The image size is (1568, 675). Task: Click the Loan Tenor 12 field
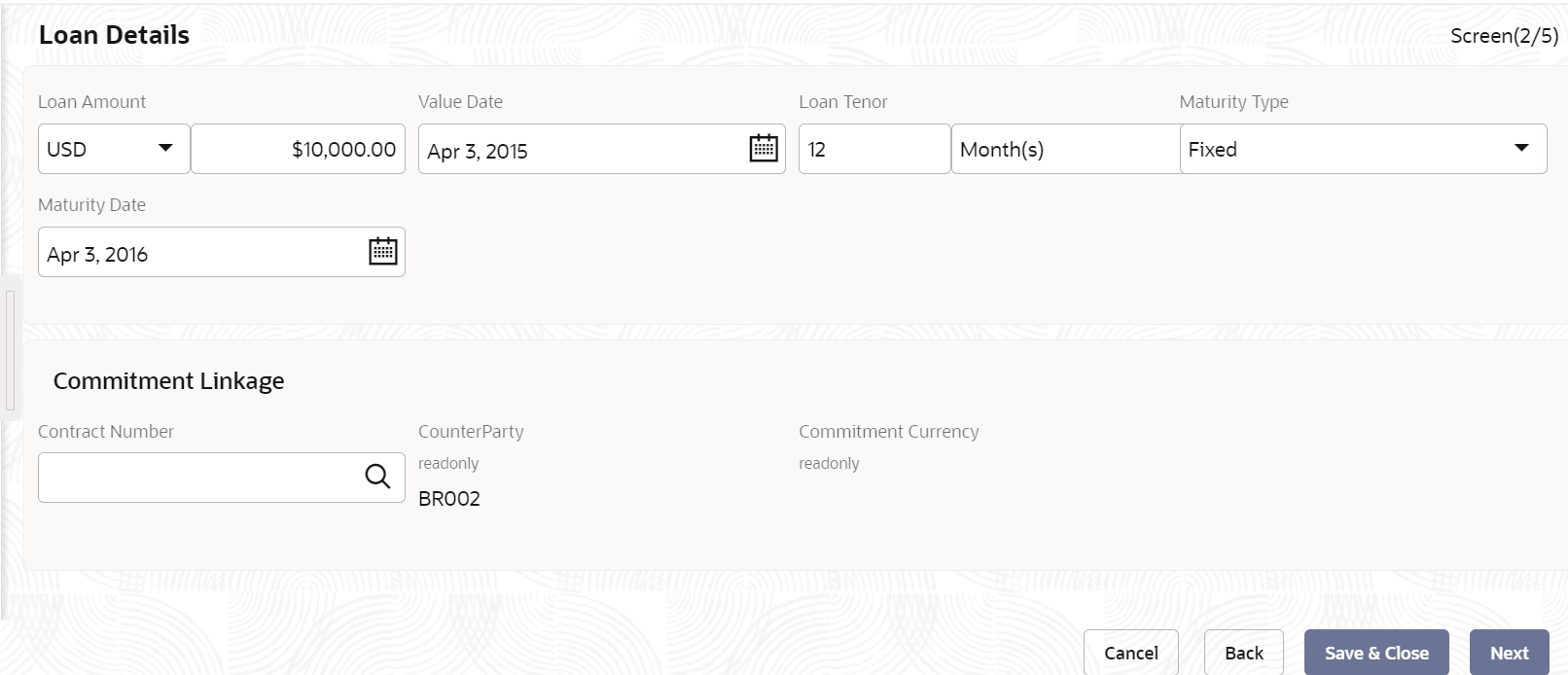pos(874,149)
